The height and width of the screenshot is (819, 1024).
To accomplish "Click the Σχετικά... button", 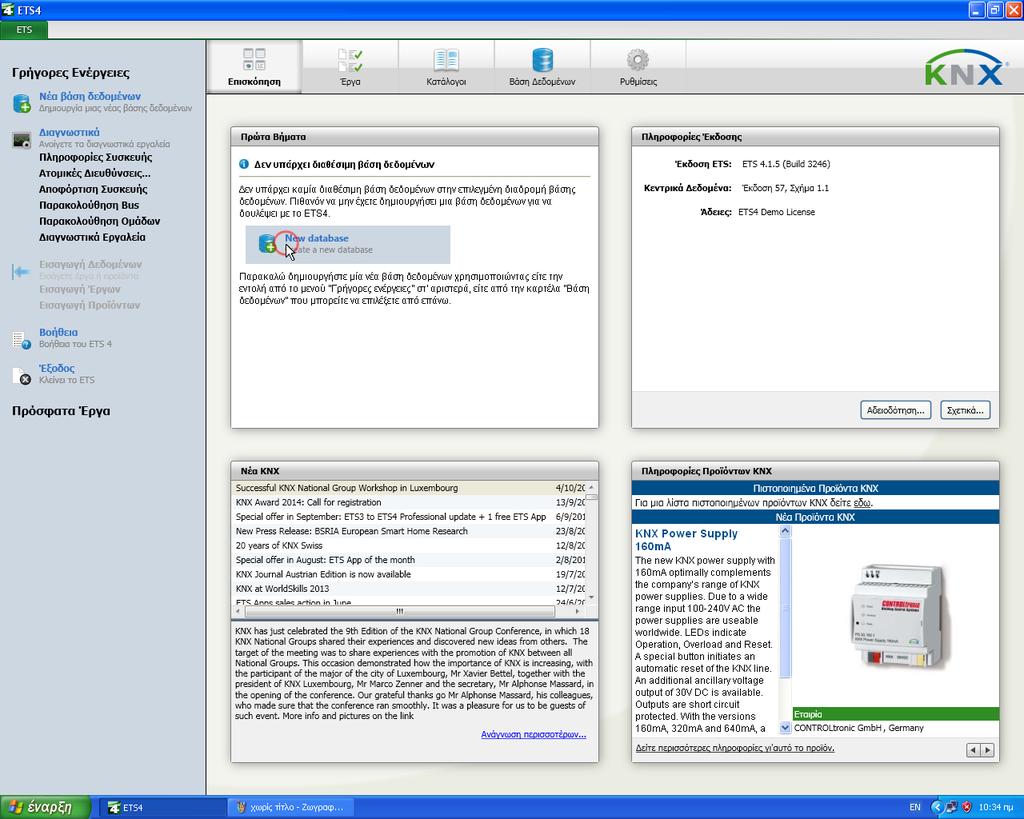I will coord(965,410).
